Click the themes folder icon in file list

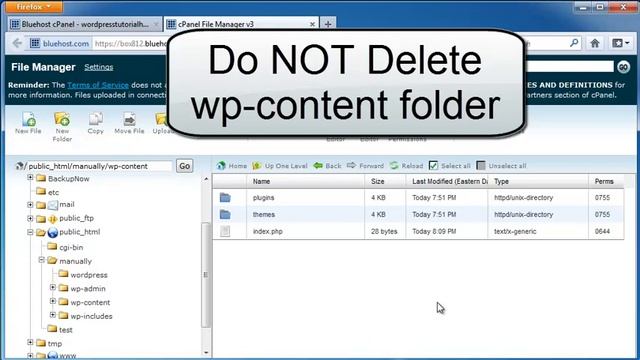225,214
